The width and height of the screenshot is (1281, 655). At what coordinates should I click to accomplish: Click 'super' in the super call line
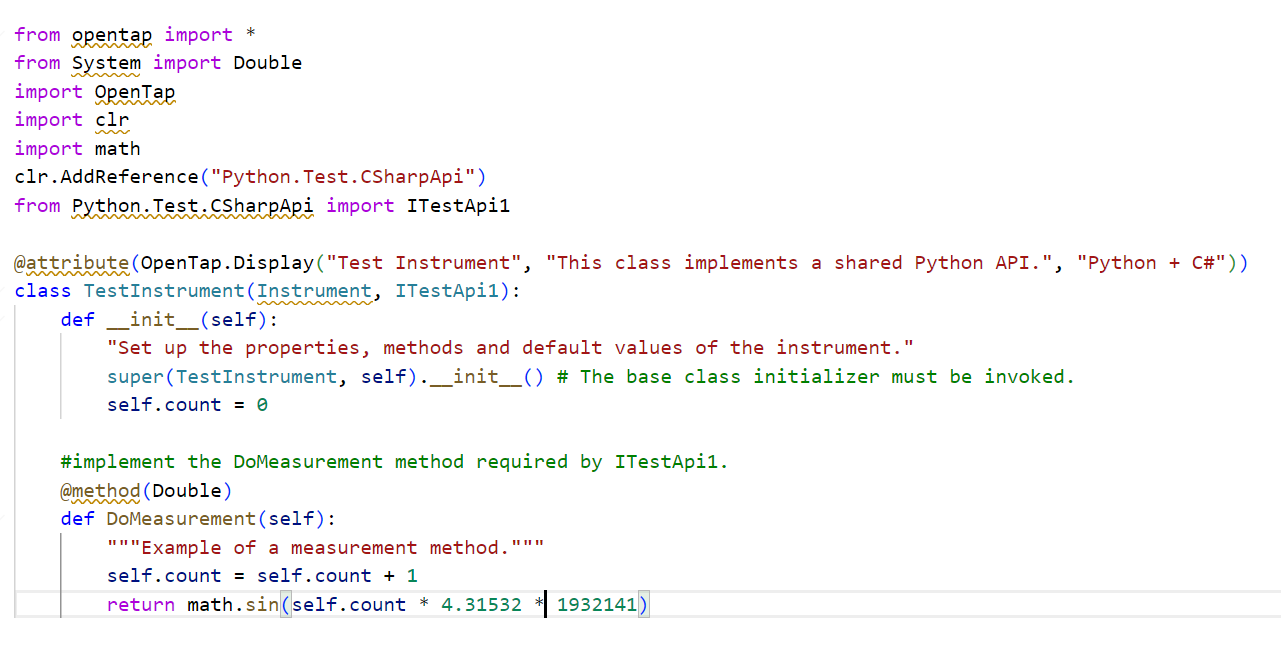click(x=136, y=377)
